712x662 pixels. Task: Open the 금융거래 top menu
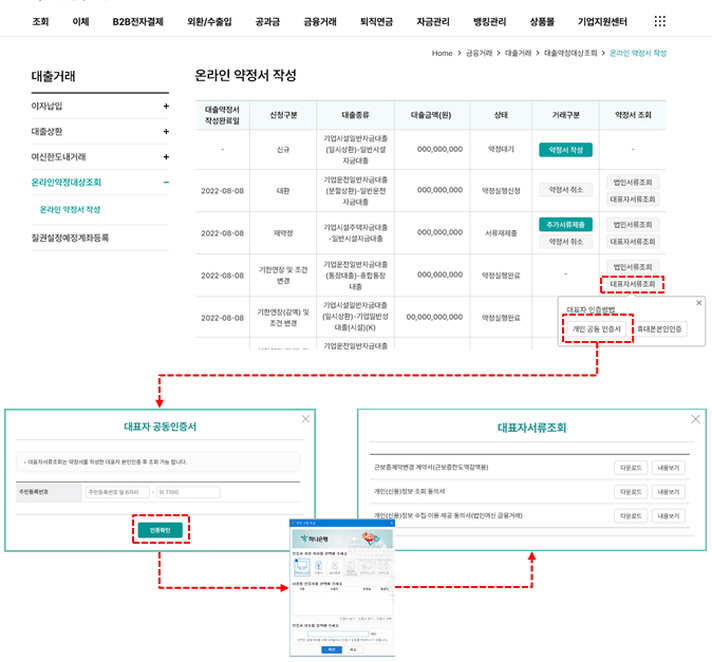pyautogui.click(x=319, y=21)
